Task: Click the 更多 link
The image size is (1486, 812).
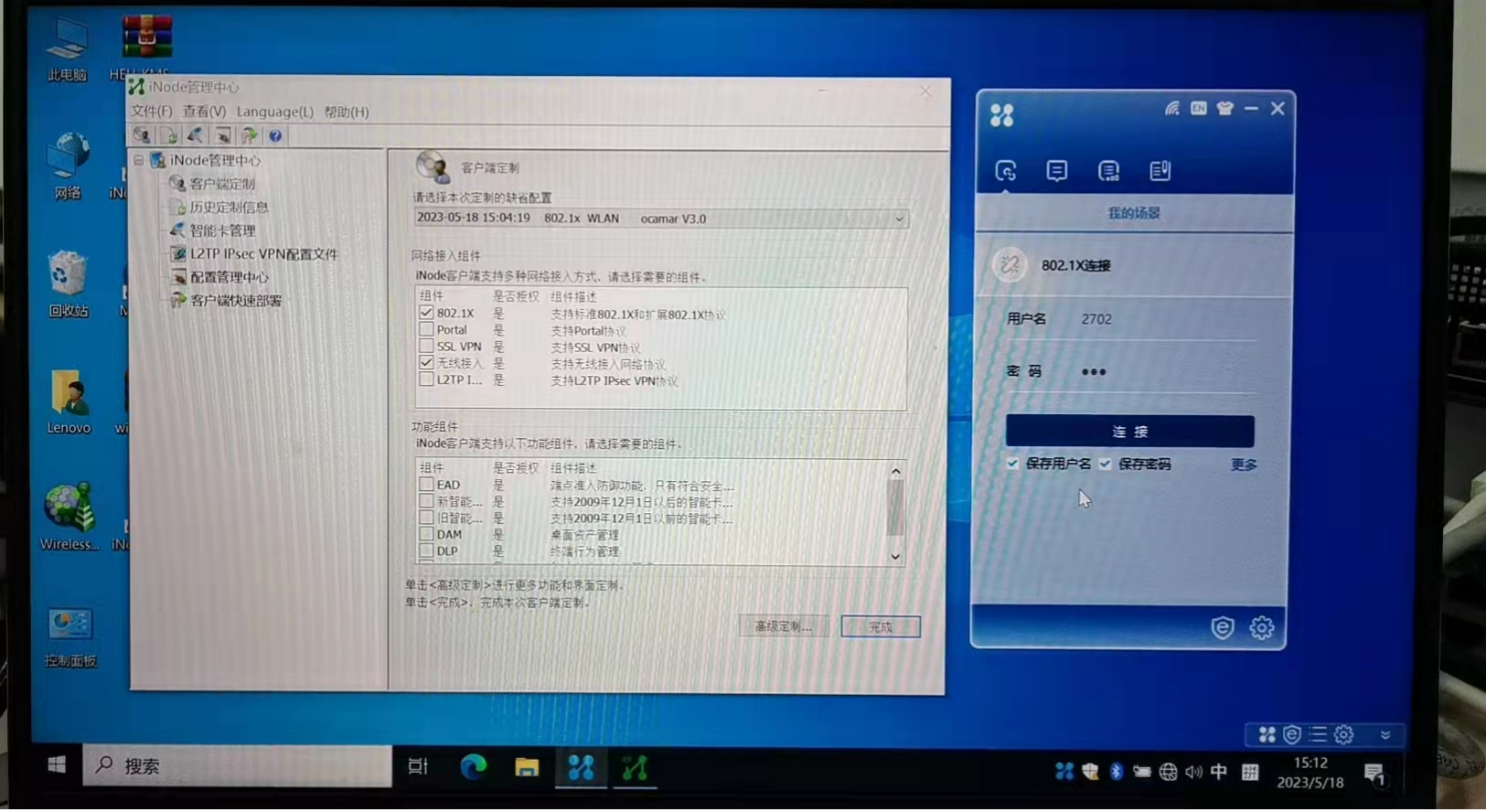Action: tap(1244, 465)
